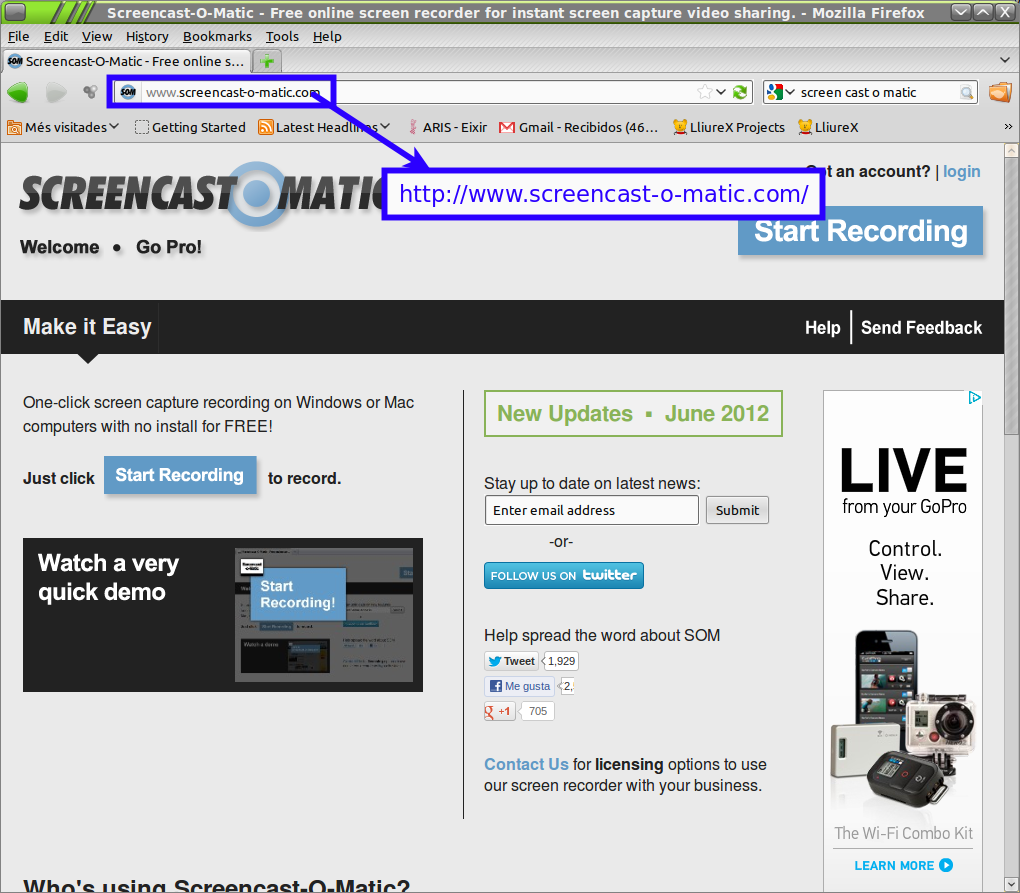Expand the address bar history dropdown
Image resolution: width=1020 pixels, height=893 pixels.
click(721, 92)
